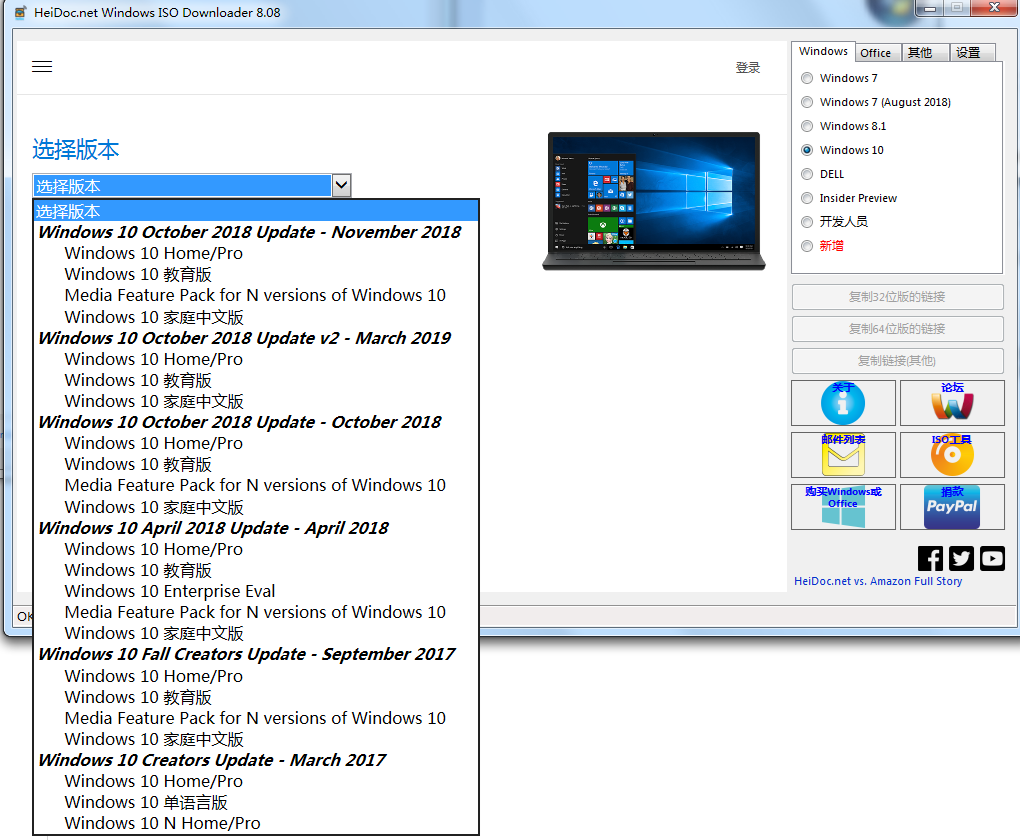Click the 购买Windows或Office icon button
1020x840 pixels.
pos(843,507)
